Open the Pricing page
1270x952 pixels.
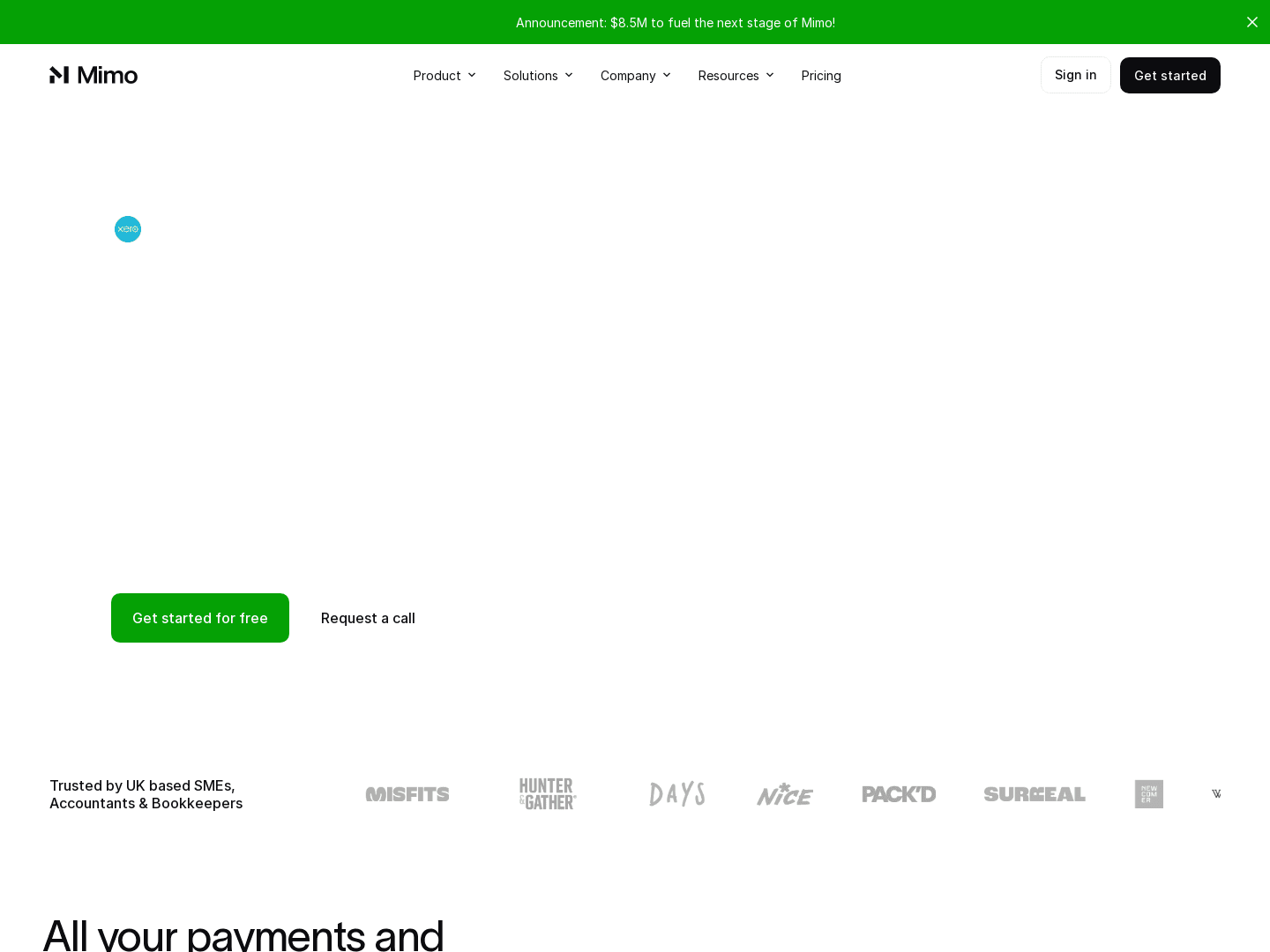click(821, 75)
